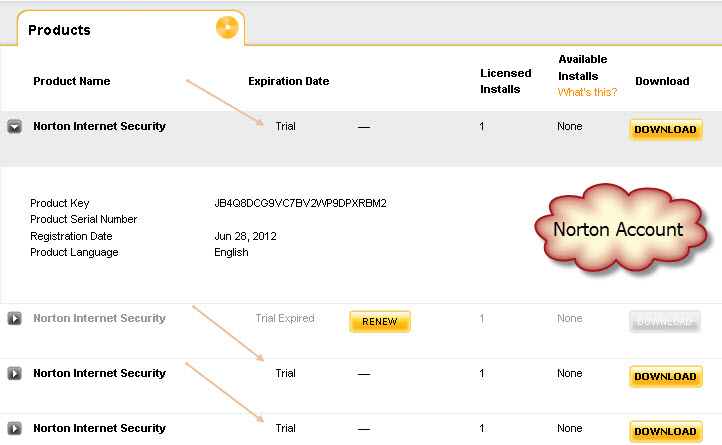Click DOWNLOAD in the bottom product row
Viewport: 722px width, 445px height.
pyautogui.click(x=665, y=432)
